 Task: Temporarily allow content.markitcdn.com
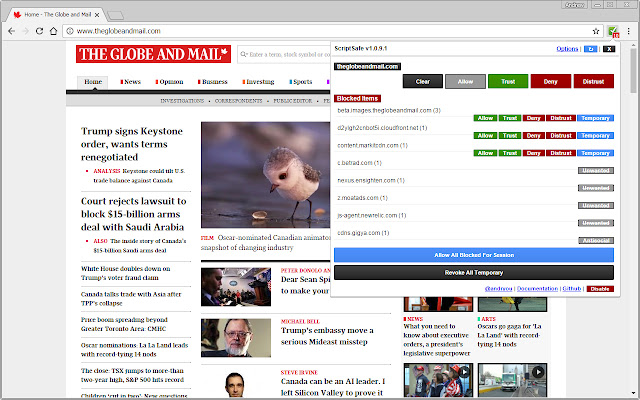pyautogui.click(x=596, y=153)
